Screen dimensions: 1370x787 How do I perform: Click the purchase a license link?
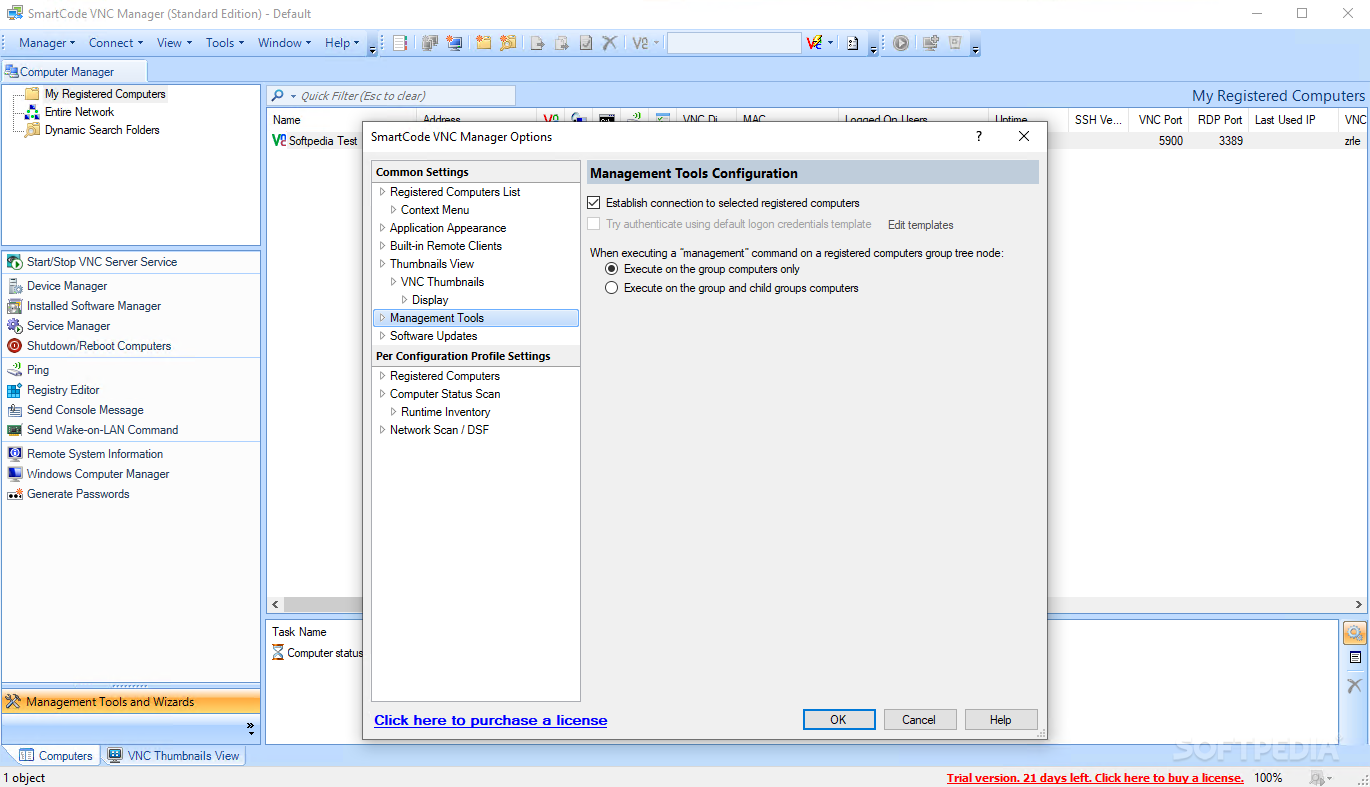click(490, 720)
